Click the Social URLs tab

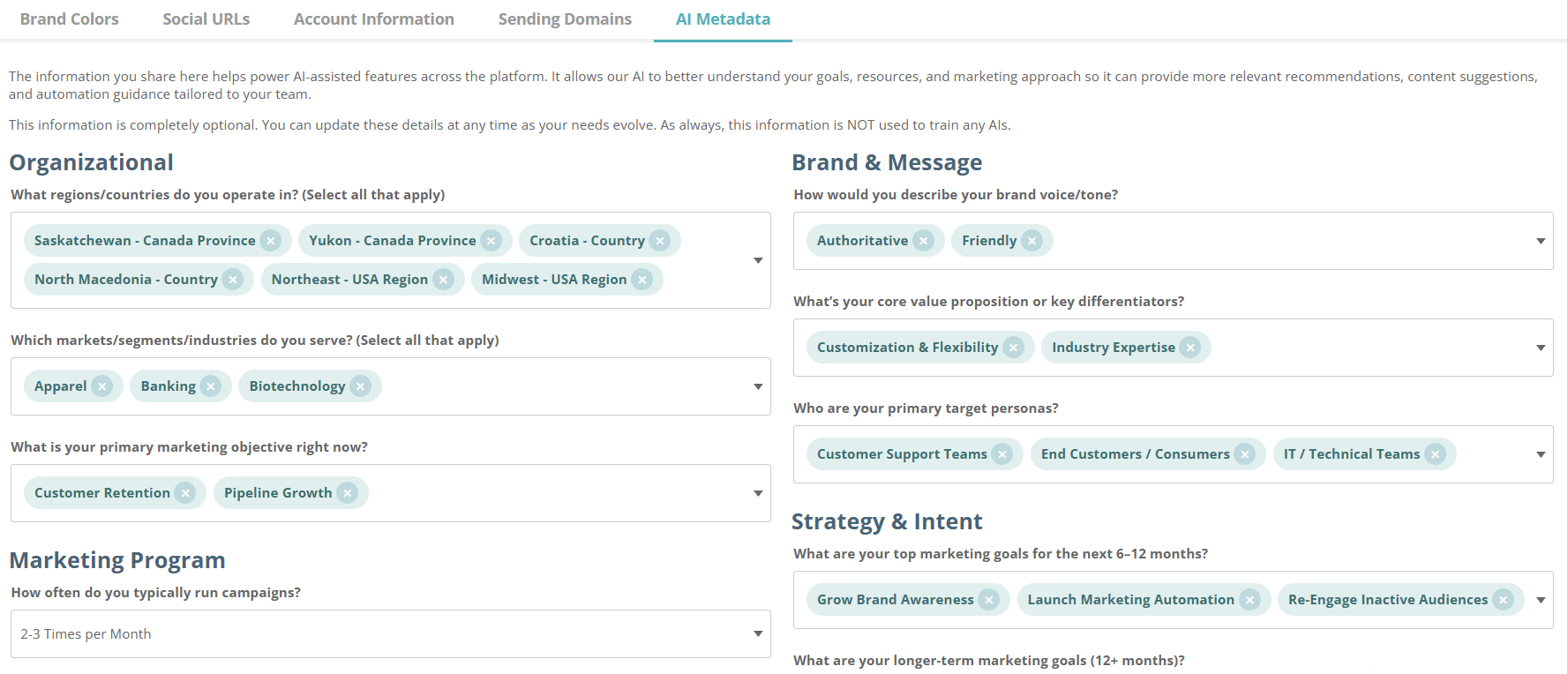[206, 19]
